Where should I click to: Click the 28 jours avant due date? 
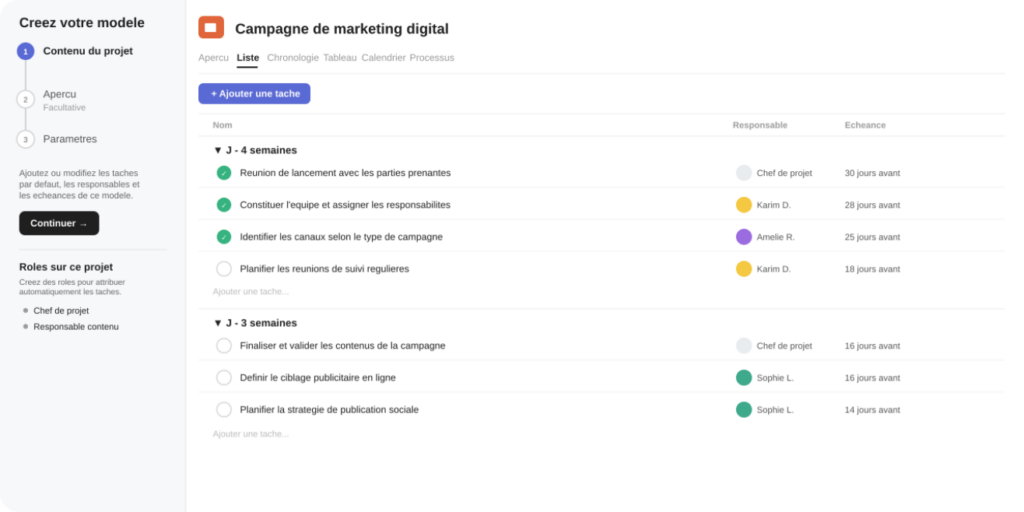tap(872, 205)
